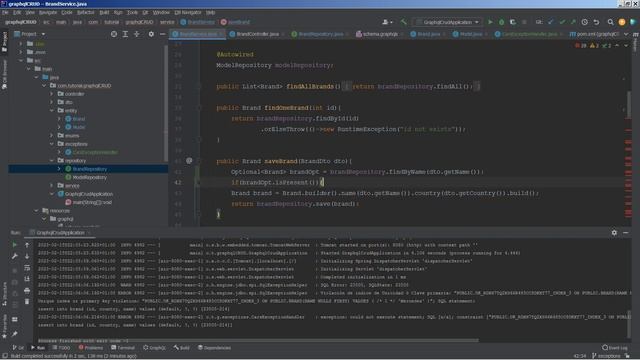The image size is (640, 360).
Task: Toggle the Project tool window side tab
Action: click(x=4, y=42)
